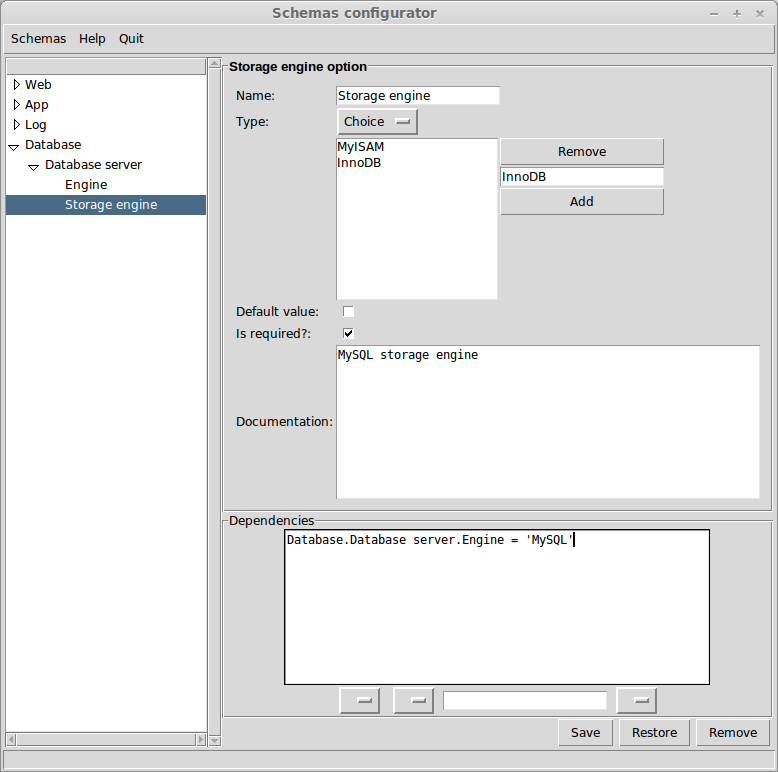The image size is (778, 772).
Task: Toggle the Default value checkbox
Action: [348, 312]
